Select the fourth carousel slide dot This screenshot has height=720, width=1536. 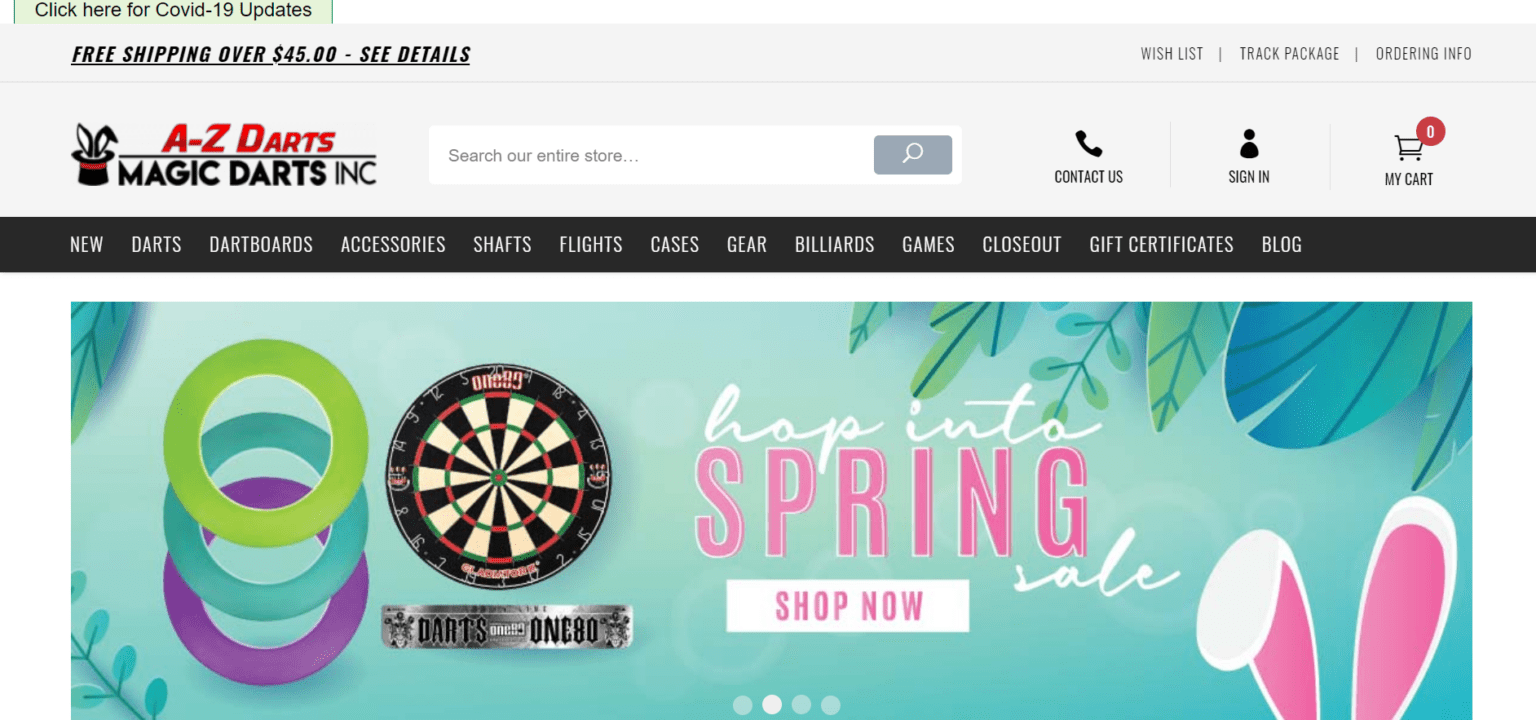[x=830, y=705]
